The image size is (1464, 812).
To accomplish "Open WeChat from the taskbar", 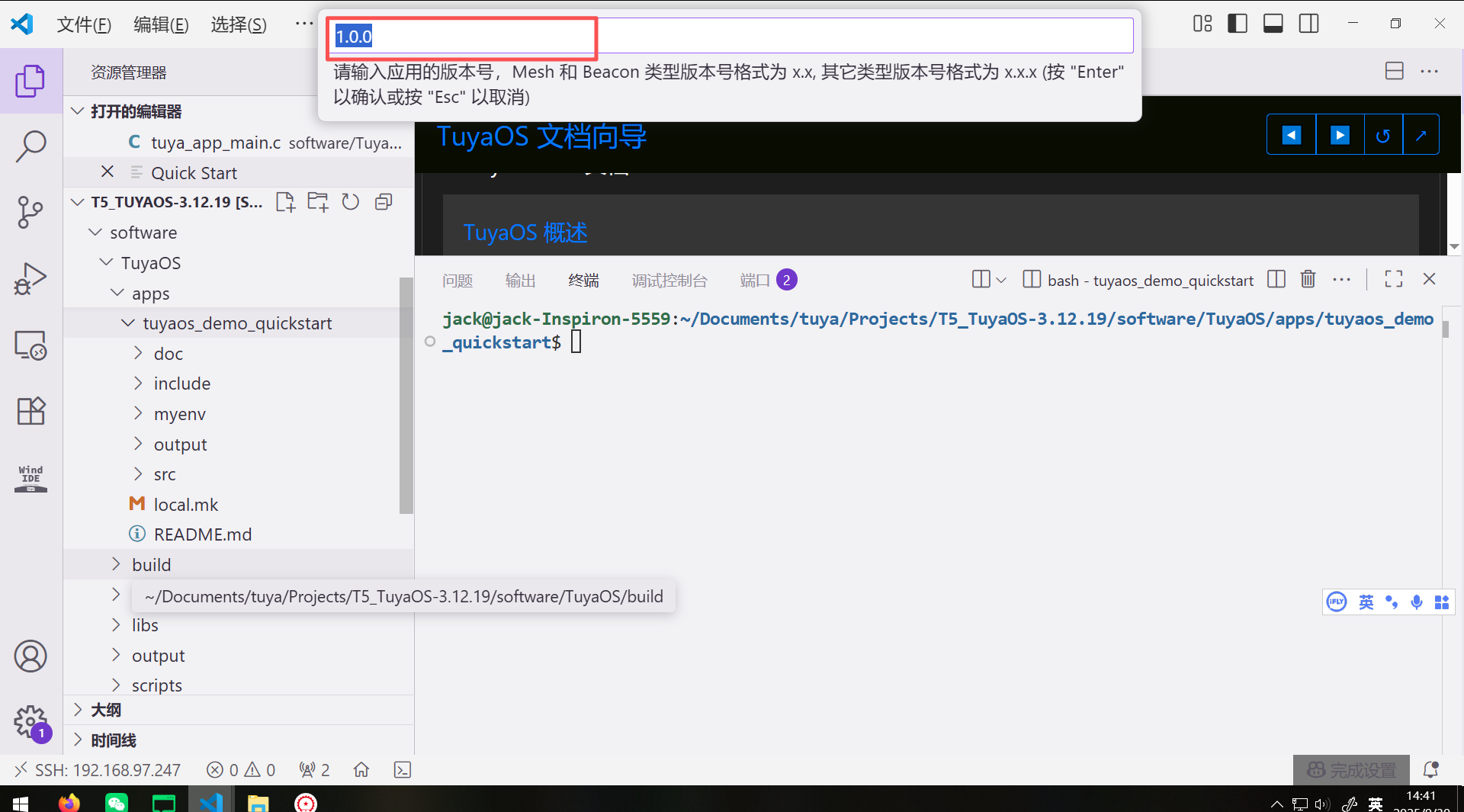I will [116, 802].
